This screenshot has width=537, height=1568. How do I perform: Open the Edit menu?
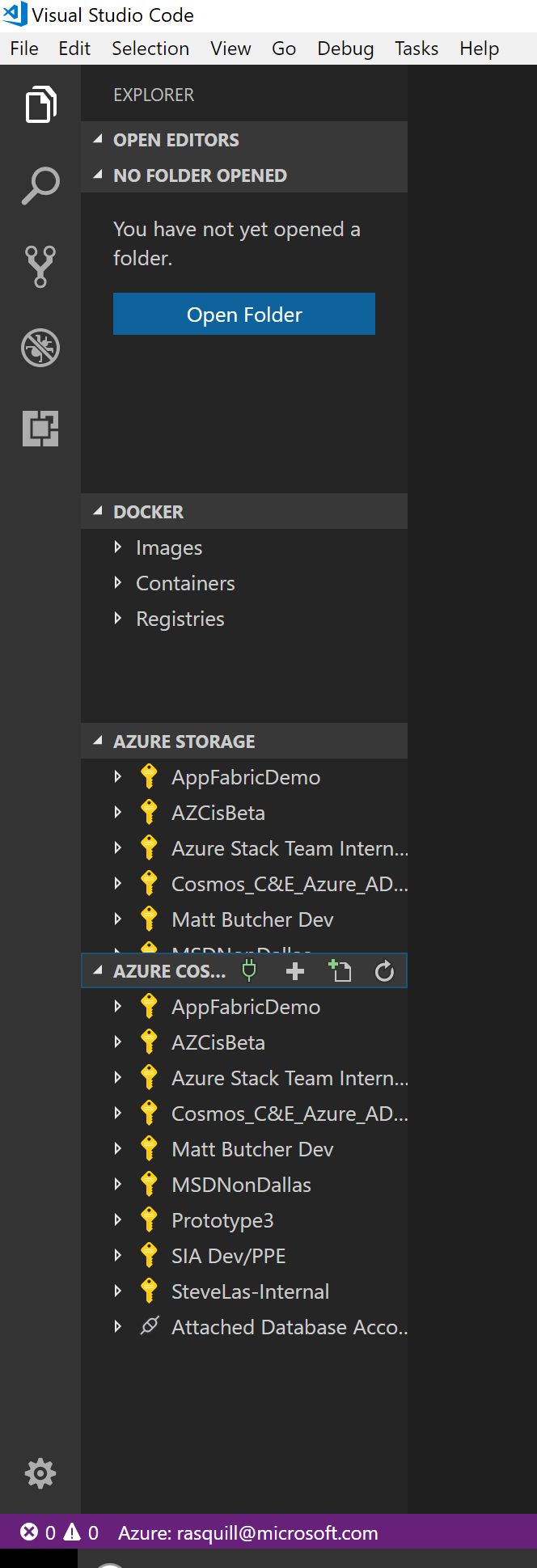pos(74,49)
